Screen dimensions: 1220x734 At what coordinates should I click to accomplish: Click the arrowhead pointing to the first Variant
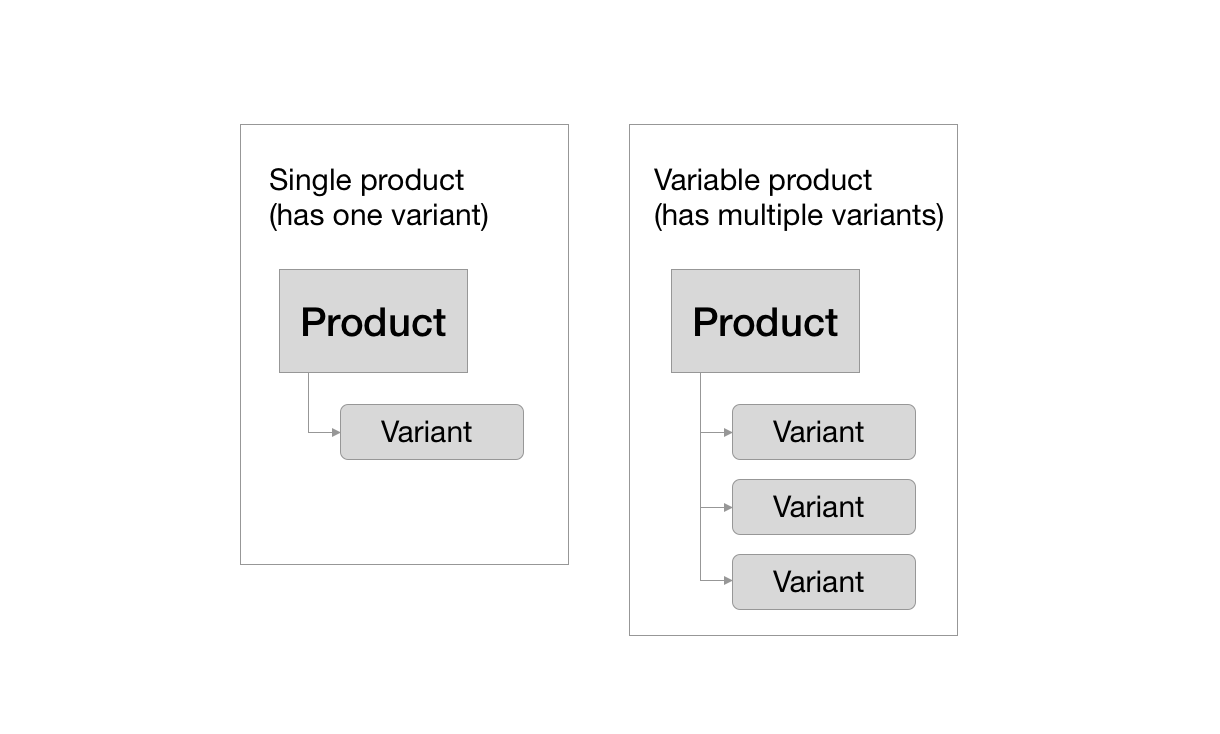pos(728,432)
